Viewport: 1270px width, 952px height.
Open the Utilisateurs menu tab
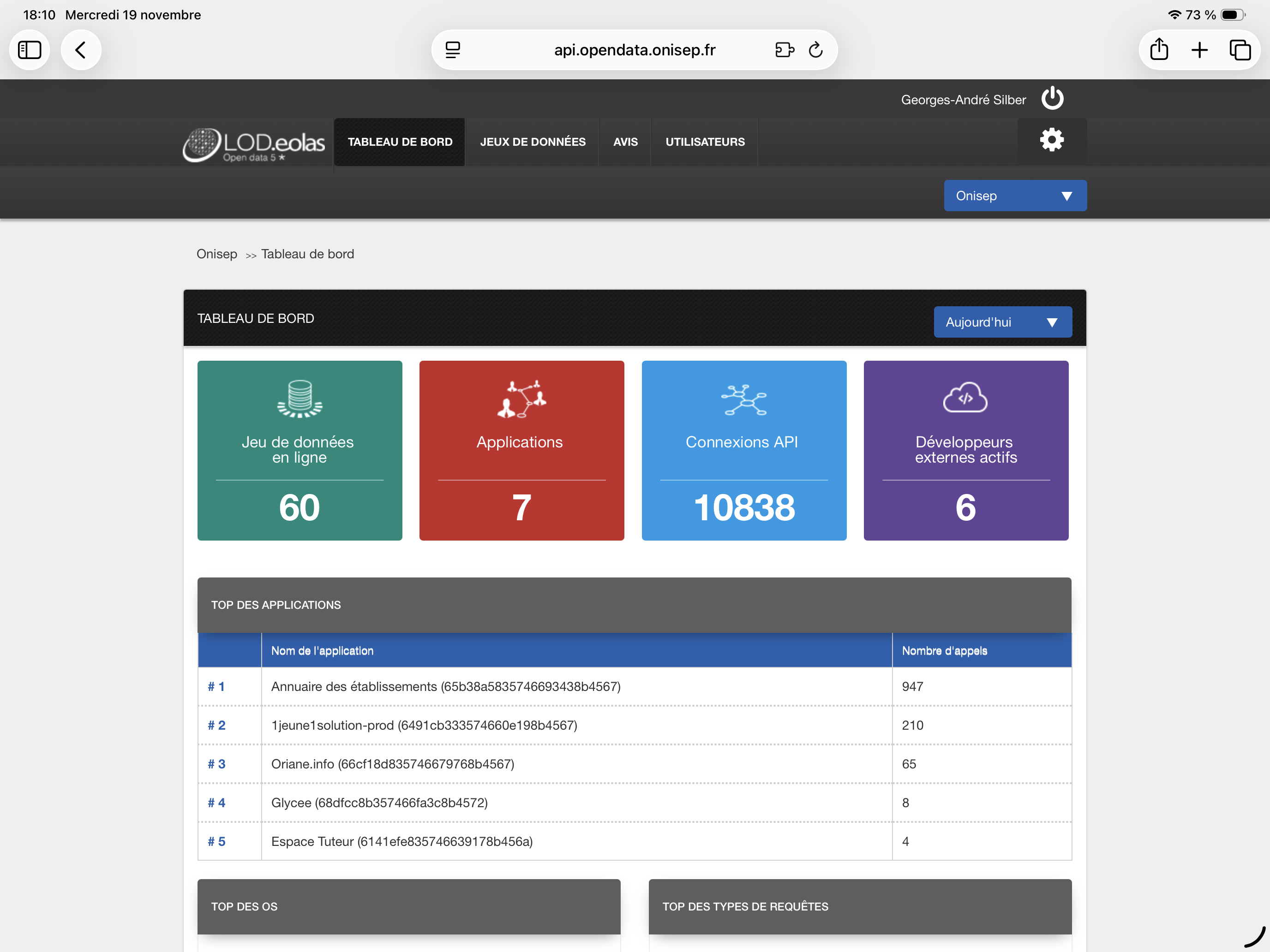point(705,142)
